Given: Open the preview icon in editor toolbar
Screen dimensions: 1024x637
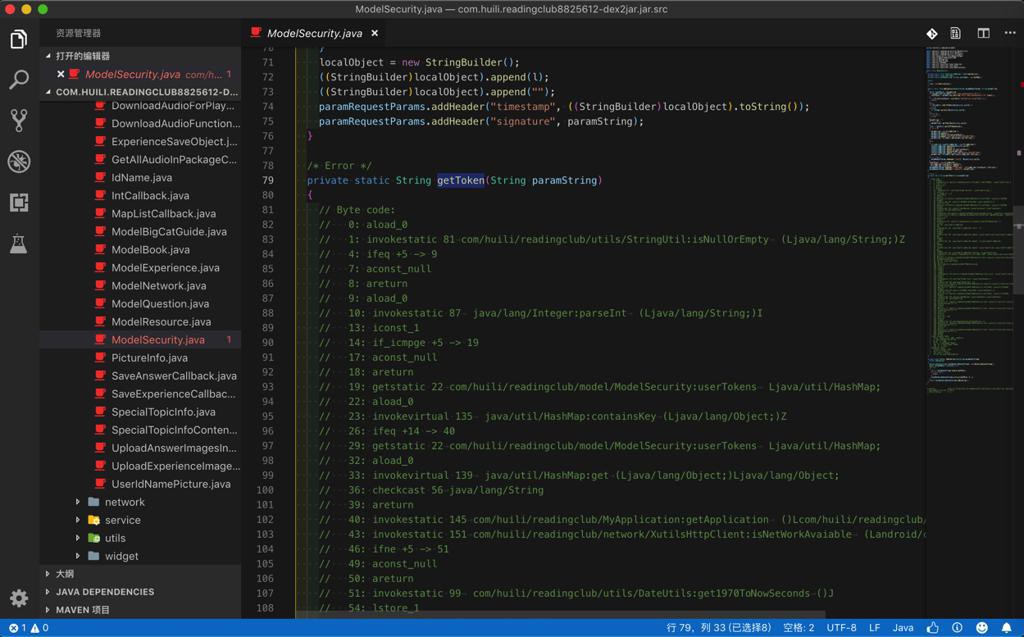Looking at the screenshot, I should pyautogui.click(x=955, y=33).
